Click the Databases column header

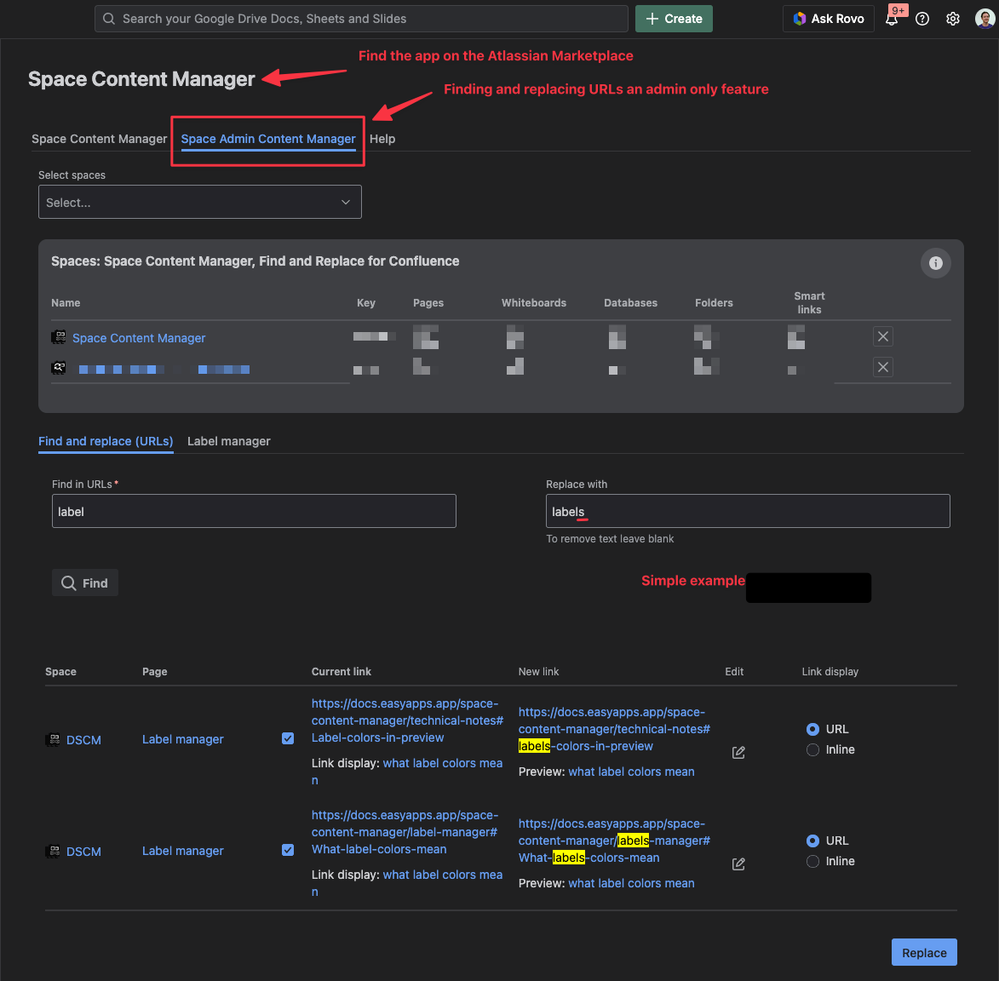tap(630, 303)
